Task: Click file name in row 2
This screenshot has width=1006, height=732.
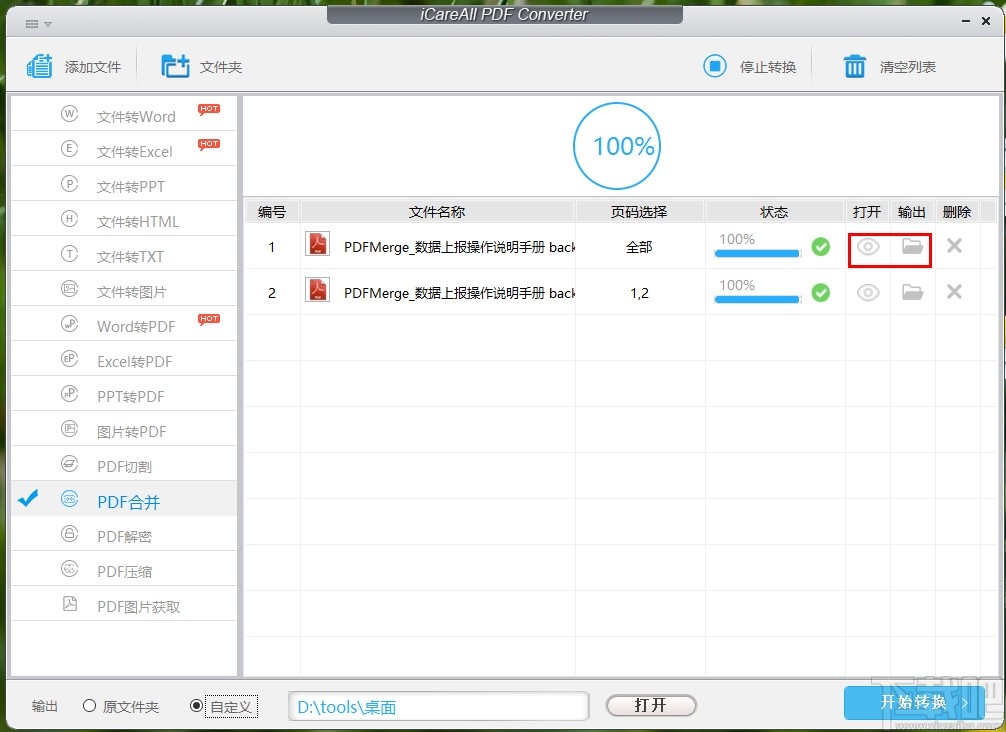Action: (459, 293)
